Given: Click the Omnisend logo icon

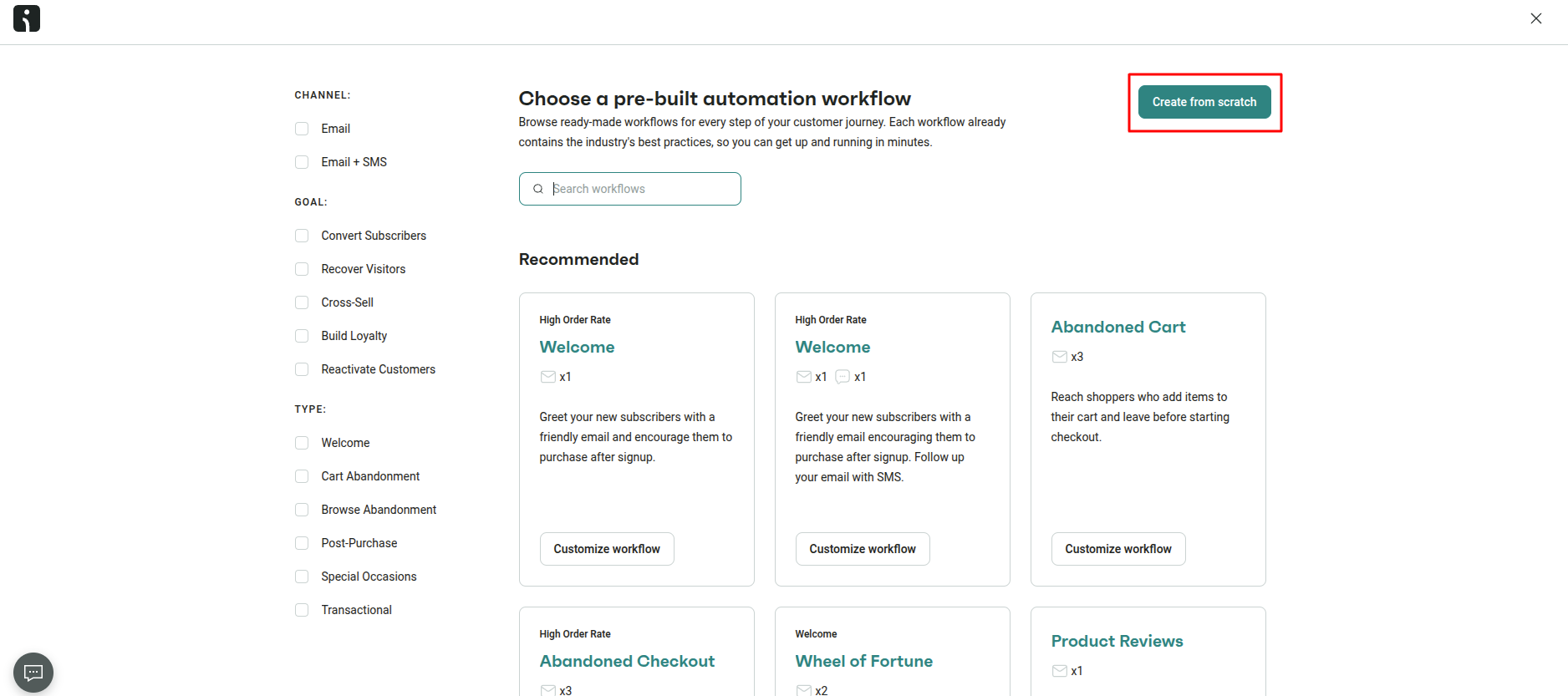Looking at the screenshot, I should pos(27,18).
